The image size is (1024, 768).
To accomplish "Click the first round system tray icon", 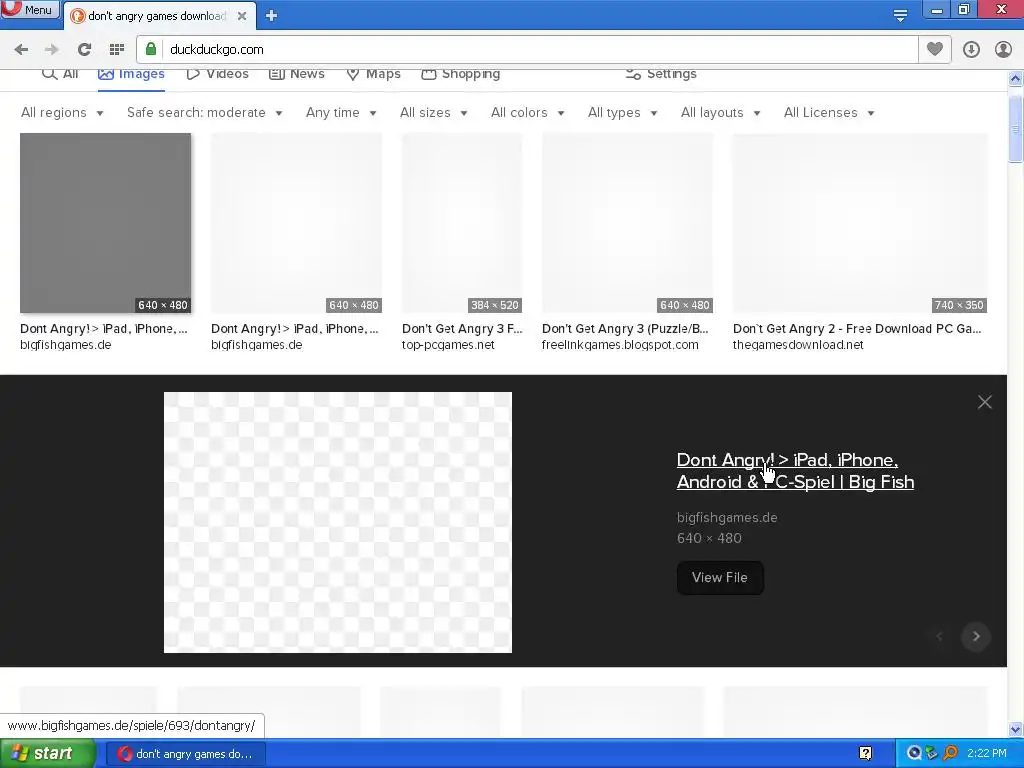I will click(x=914, y=754).
